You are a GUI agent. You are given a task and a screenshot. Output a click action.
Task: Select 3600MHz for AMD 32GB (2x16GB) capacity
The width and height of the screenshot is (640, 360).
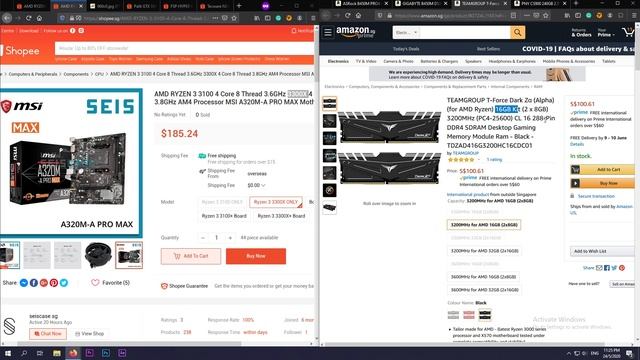point(484,290)
